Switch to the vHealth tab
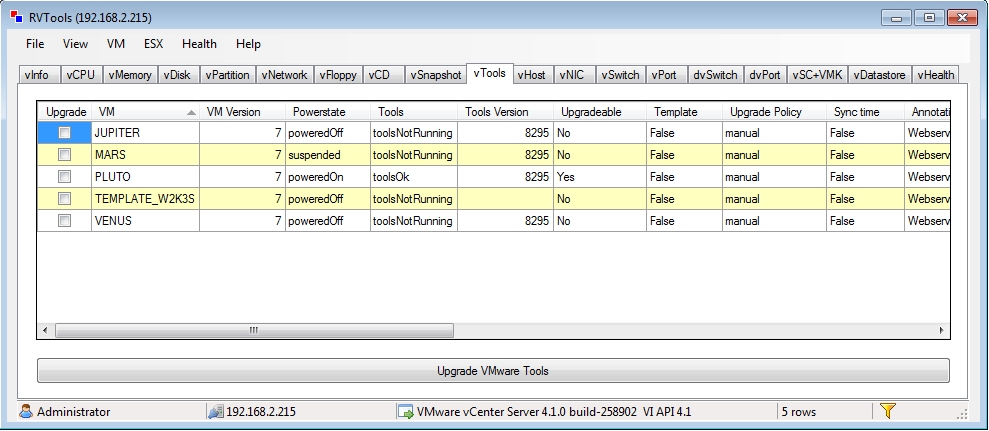Image resolution: width=989 pixels, height=431 pixels. [x=936, y=74]
